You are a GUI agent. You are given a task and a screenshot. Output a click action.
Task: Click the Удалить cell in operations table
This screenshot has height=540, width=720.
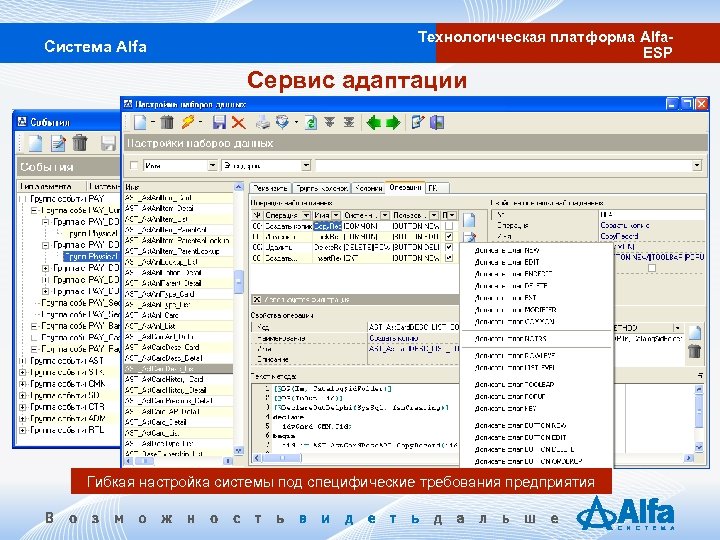286,247
